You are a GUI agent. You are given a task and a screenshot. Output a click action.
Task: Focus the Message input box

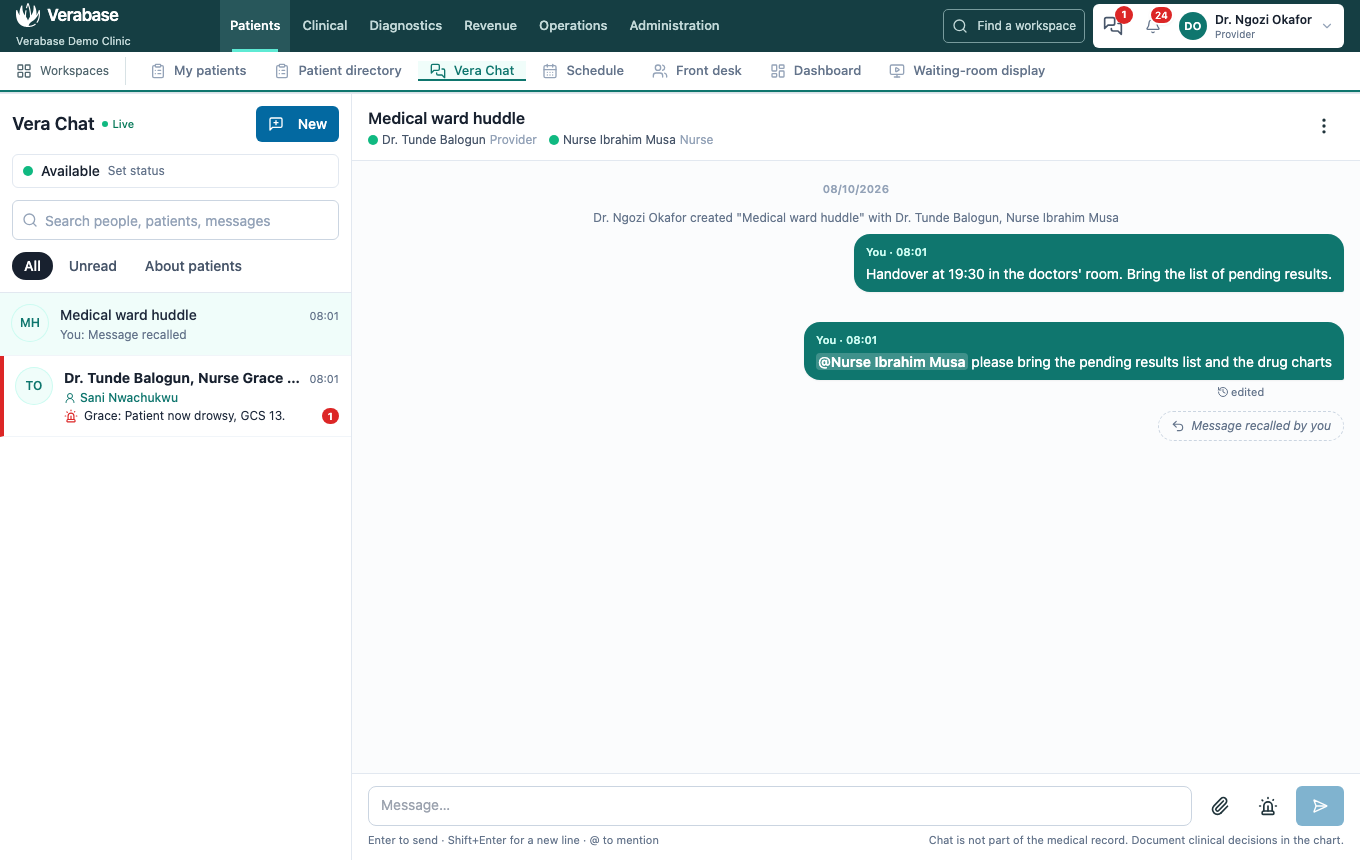[x=780, y=806]
